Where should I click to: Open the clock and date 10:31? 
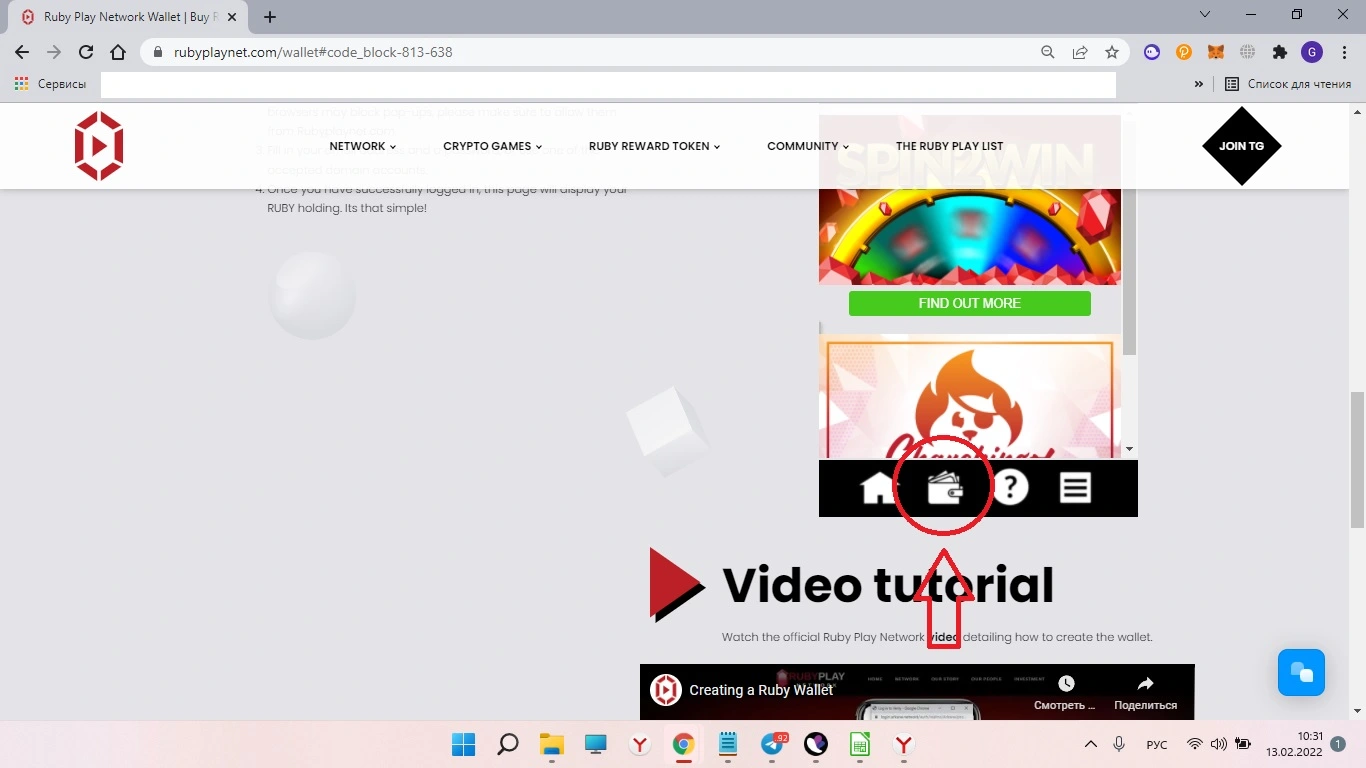click(1294, 744)
